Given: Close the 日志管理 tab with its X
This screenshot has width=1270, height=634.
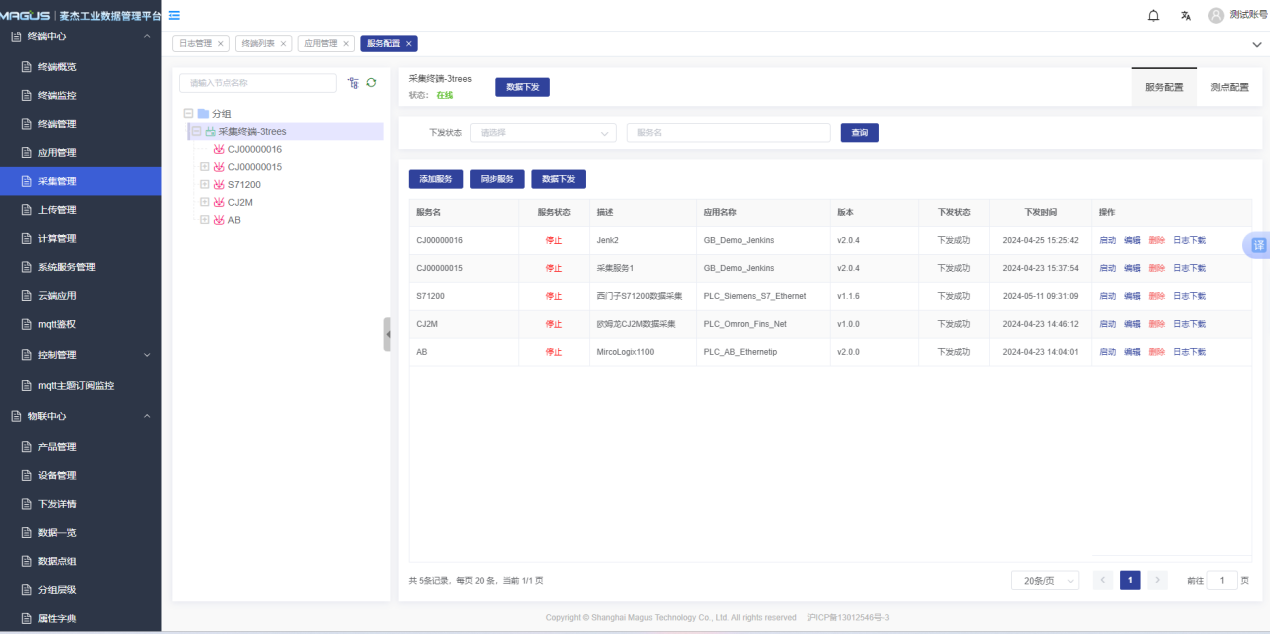Looking at the screenshot, I should [221, 43].
